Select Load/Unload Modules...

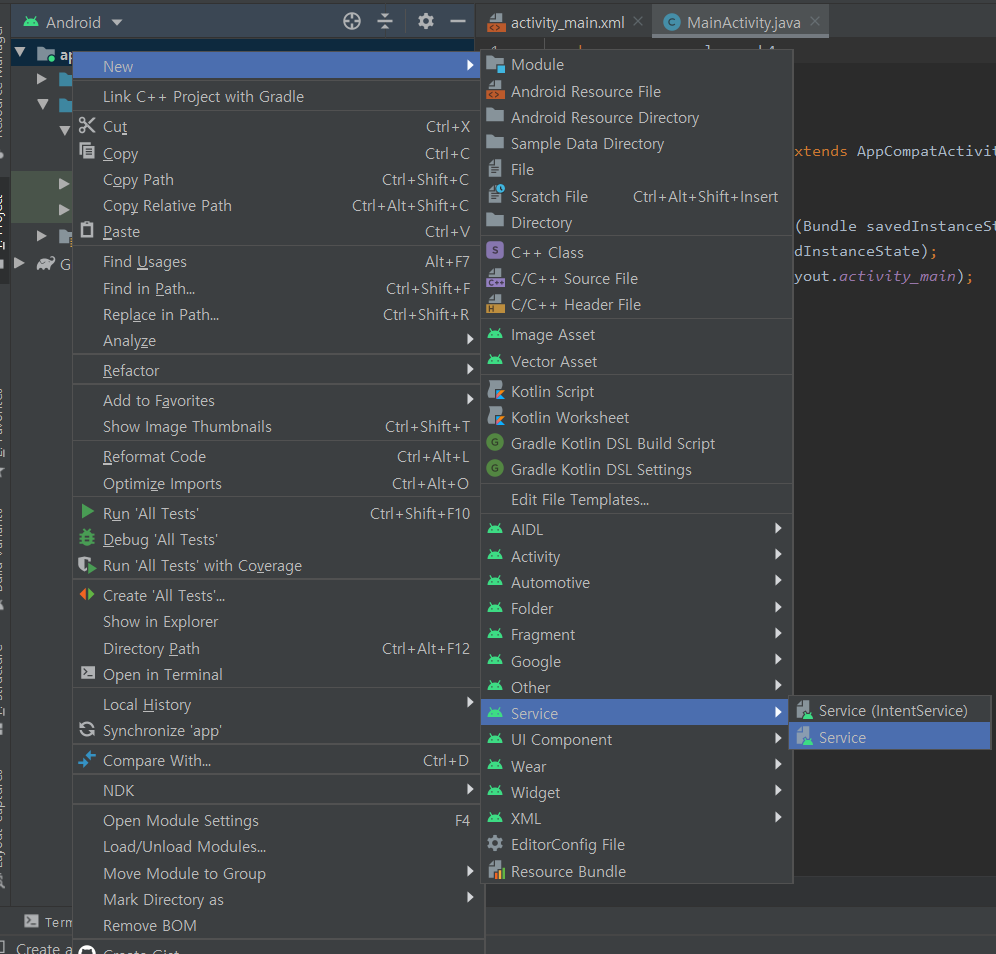[276, 847]
